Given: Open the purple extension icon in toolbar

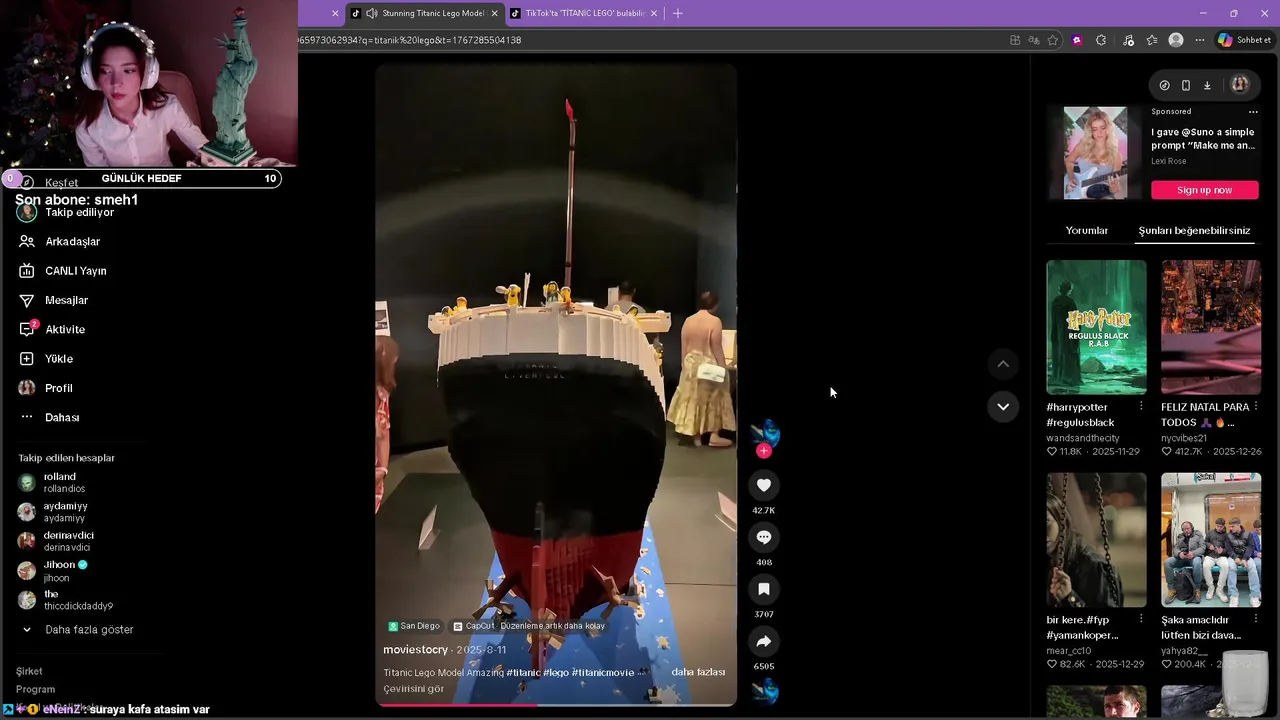Looking at the screenshot, I should point(1077,40).
